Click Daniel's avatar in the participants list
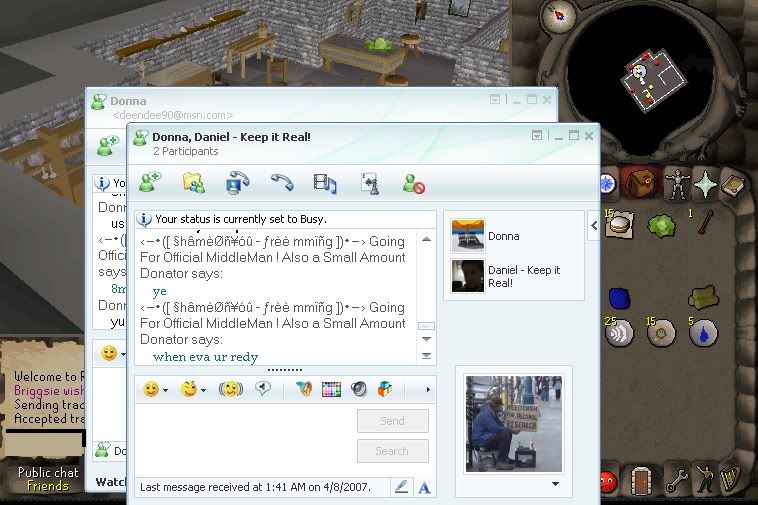Image resolution: width=758 pixels, height=505 pixels. 467,276
